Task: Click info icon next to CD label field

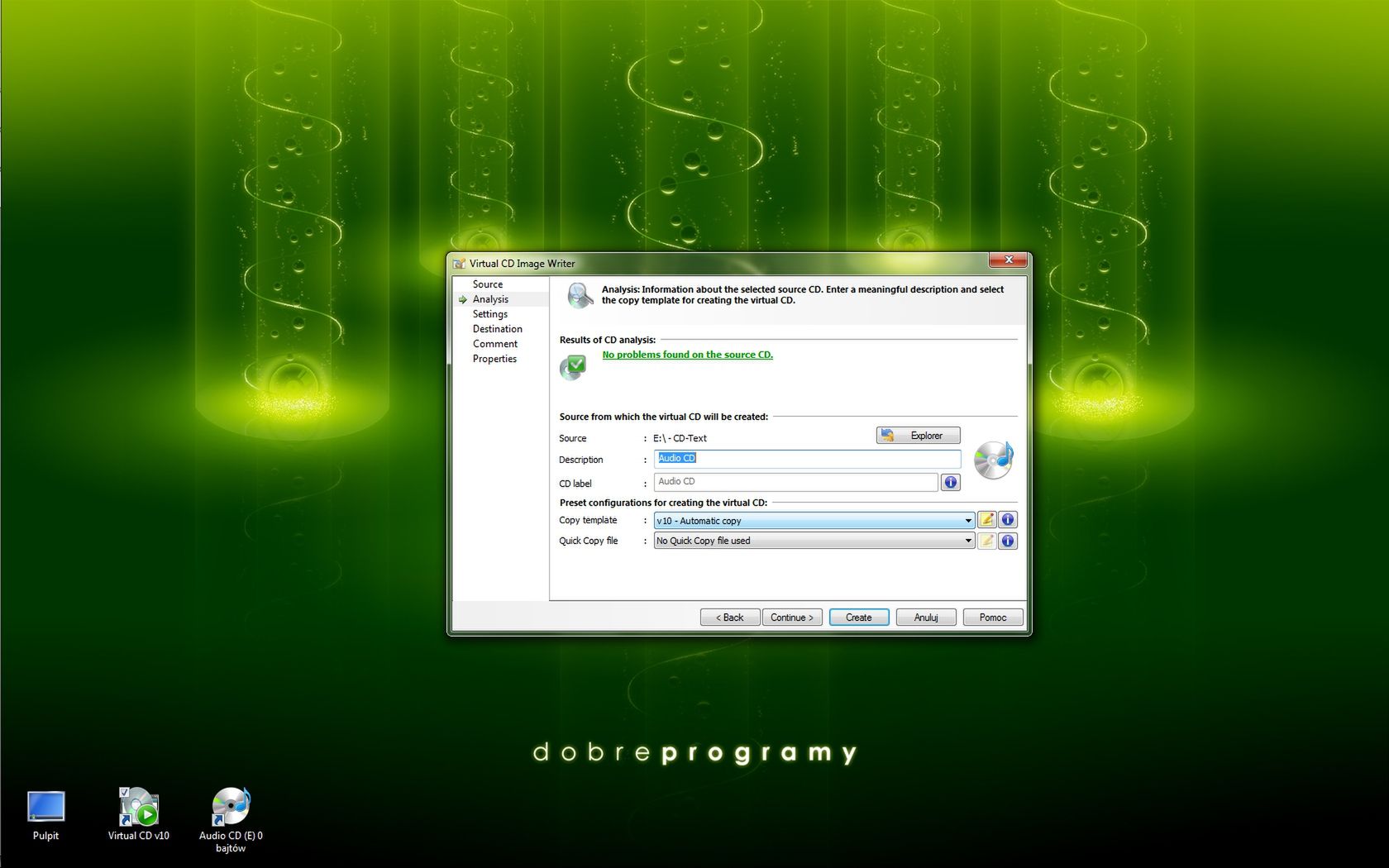Action: click(951, 482)
